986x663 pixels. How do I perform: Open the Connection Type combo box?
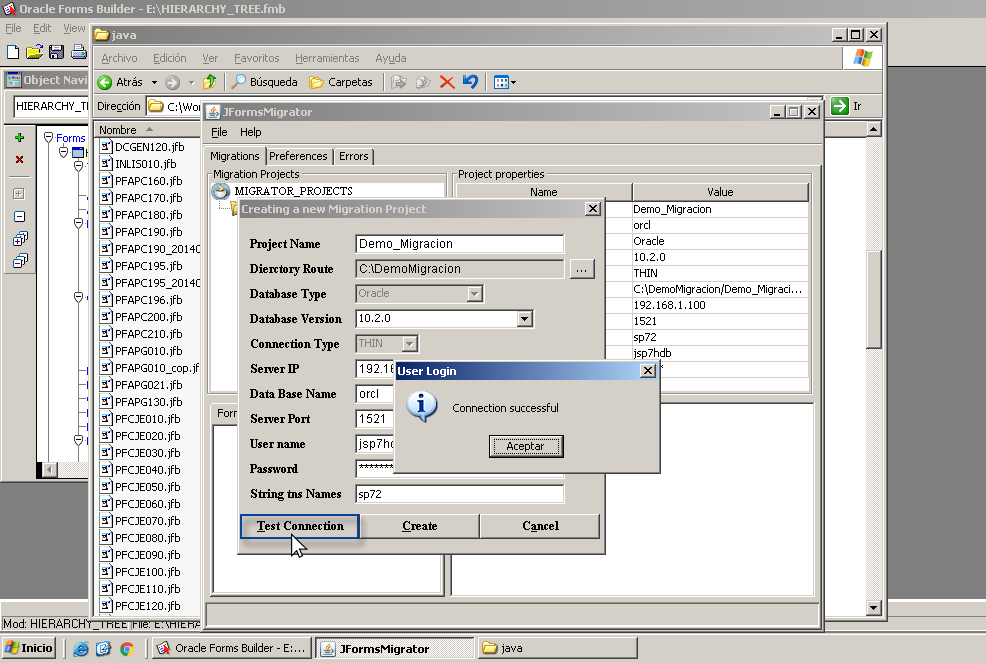387,343
